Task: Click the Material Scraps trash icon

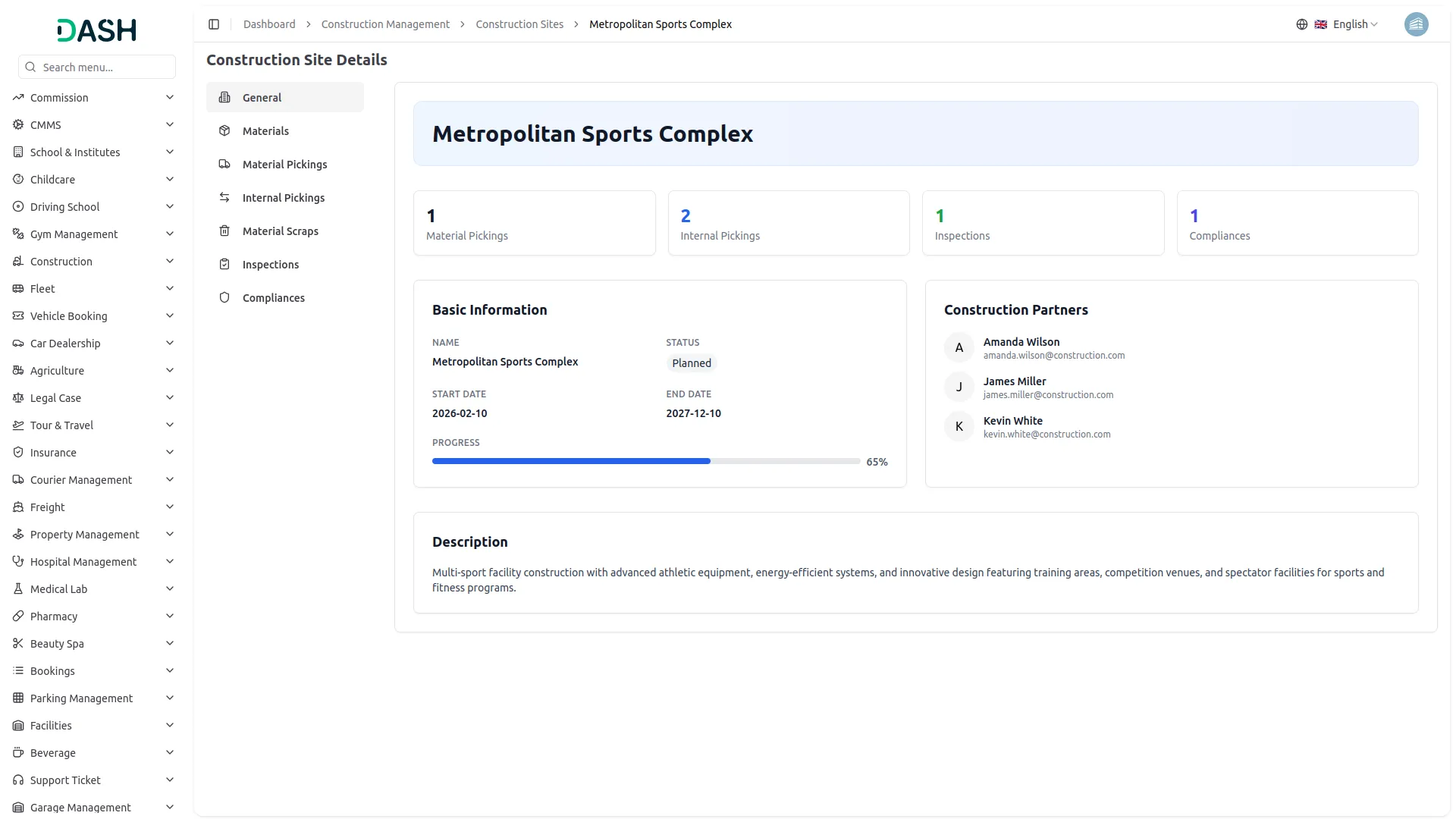Action: coord(224,231)
